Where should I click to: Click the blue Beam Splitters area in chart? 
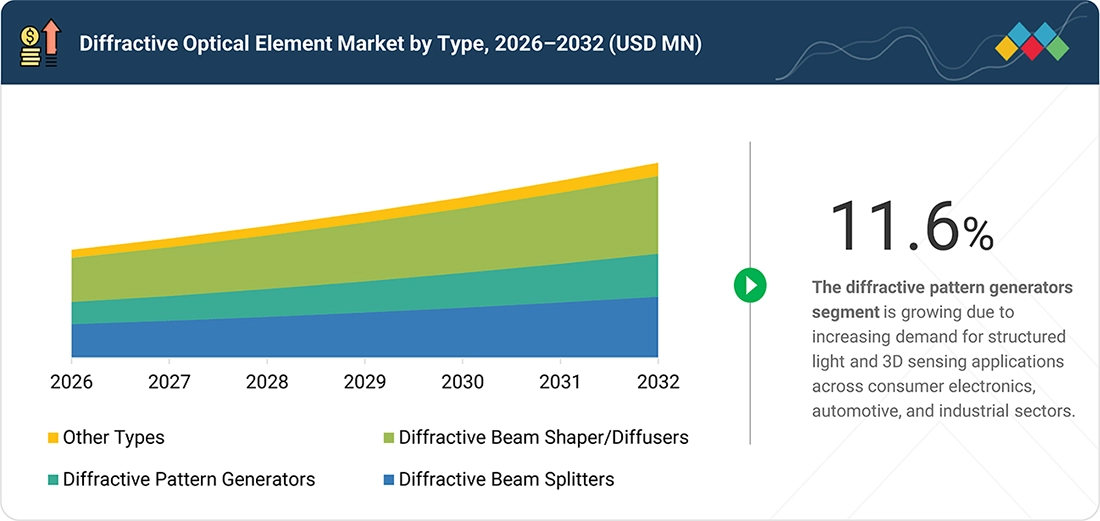pos(365,337)
